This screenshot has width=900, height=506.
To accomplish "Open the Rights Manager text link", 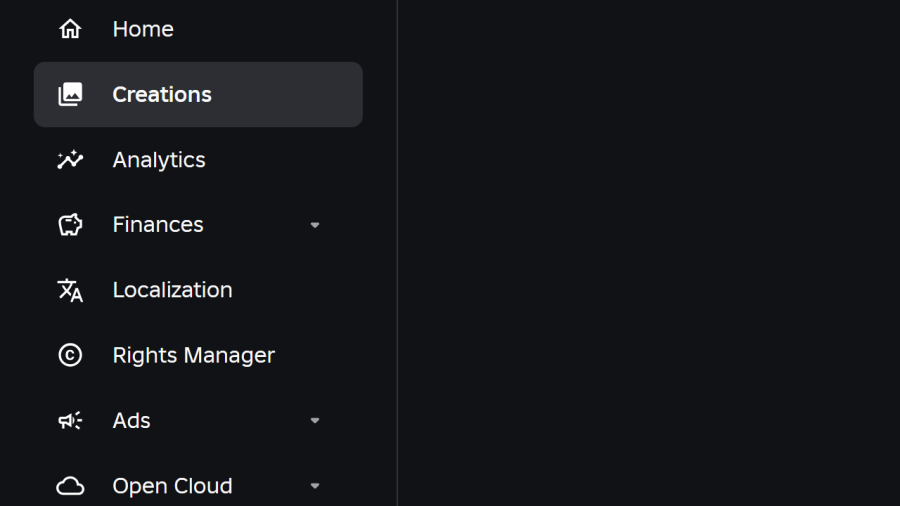I will pyautogui.click(x=193, y=355).
